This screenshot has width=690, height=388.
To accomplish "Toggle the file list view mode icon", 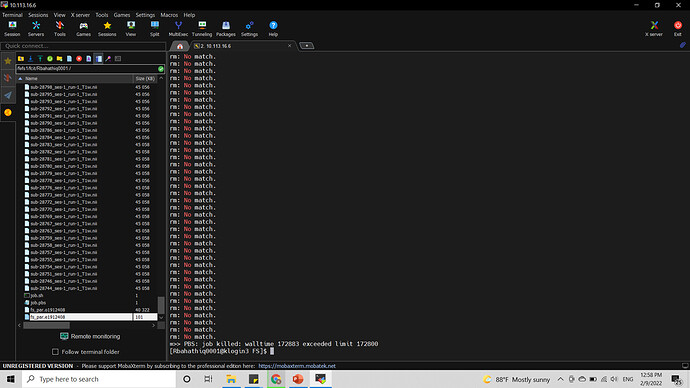I will [99, 59].
